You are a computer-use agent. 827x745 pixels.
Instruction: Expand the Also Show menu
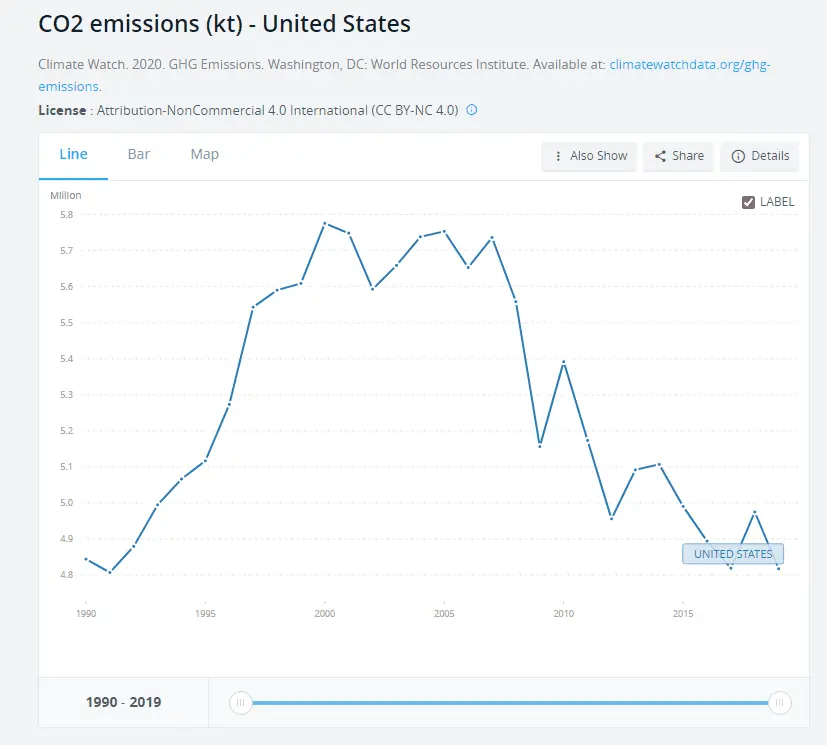click(589, 156)
